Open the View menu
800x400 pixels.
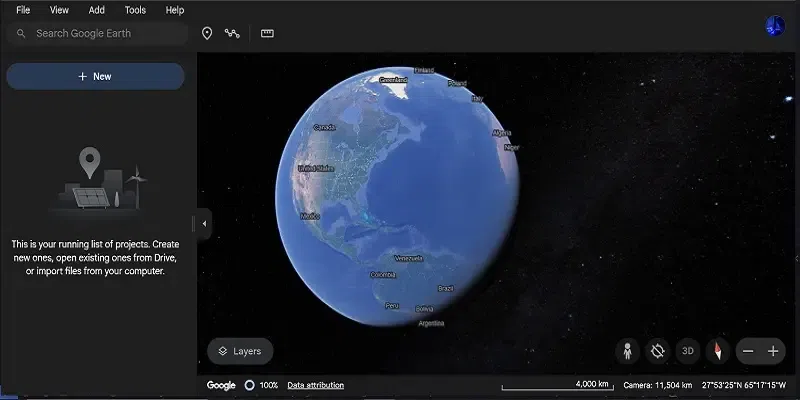tap(59, 10)
